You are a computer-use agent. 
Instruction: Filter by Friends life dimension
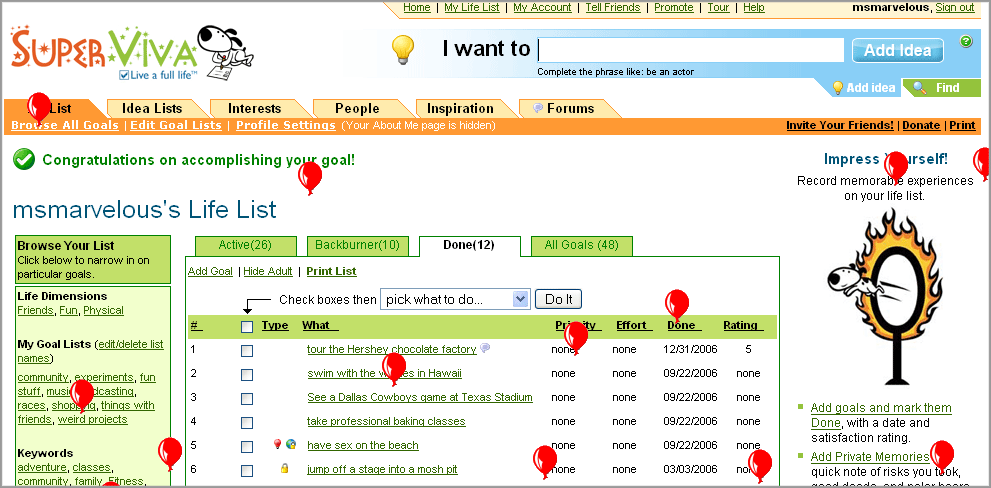click(35, 310)
